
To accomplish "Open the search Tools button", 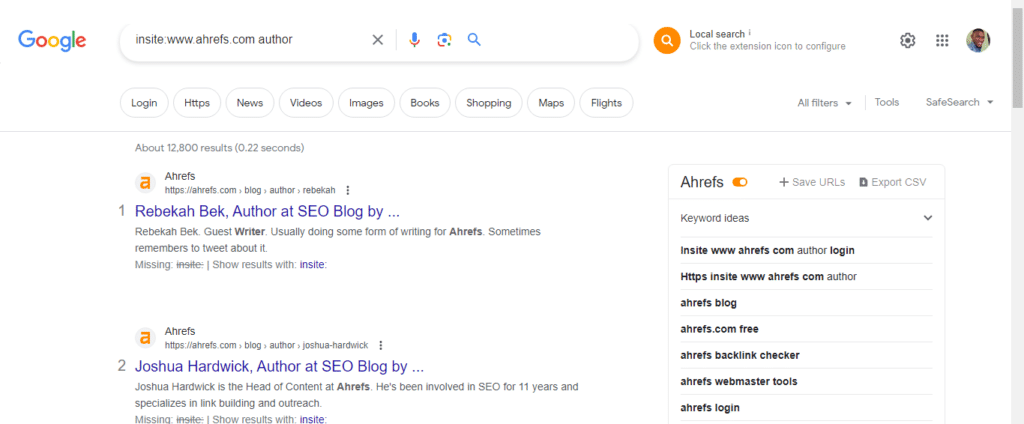I will pos(887,103).
